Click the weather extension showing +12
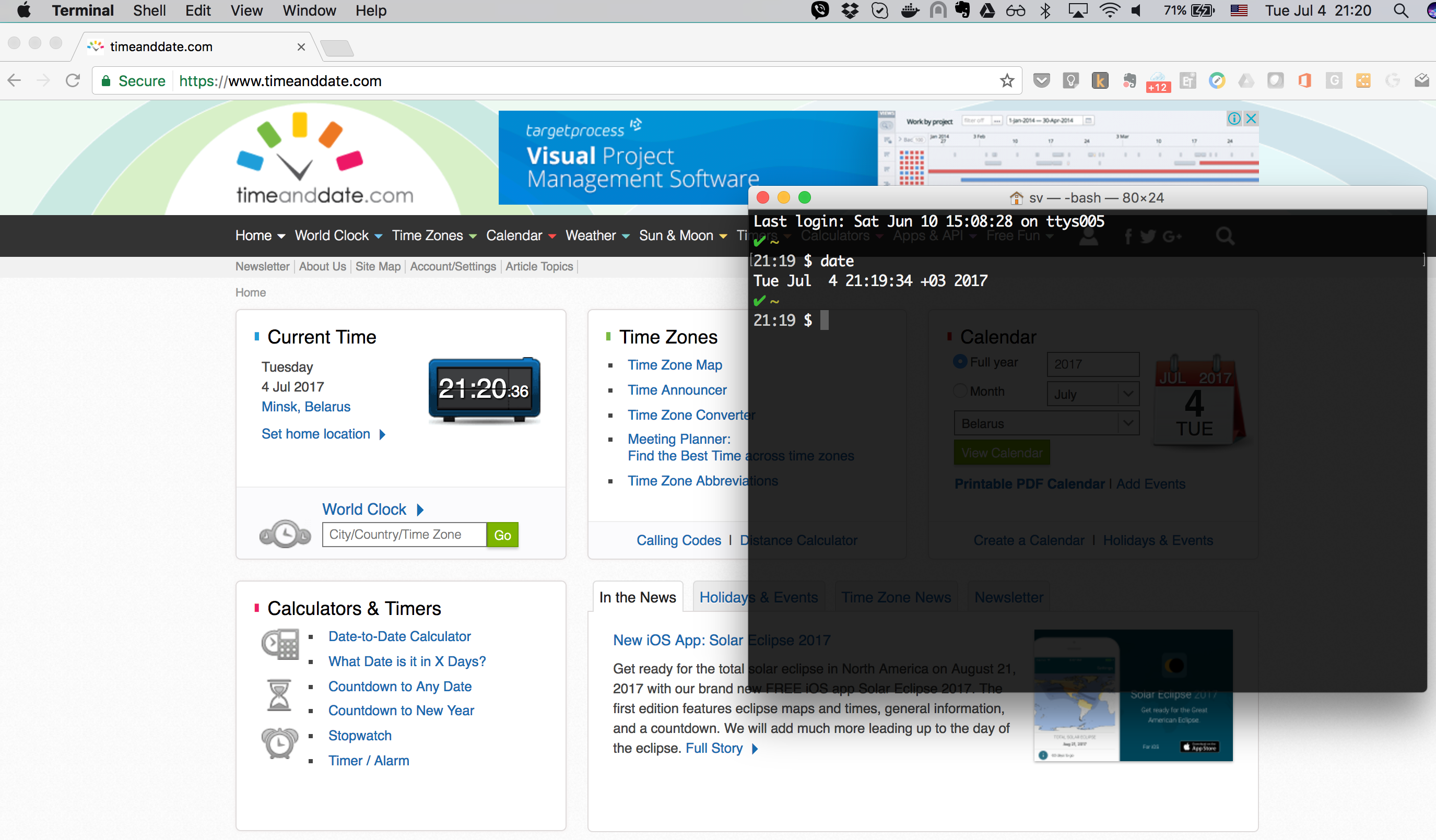Image resolution: width=1436 pixels, height=840 pixels. 1159,82
